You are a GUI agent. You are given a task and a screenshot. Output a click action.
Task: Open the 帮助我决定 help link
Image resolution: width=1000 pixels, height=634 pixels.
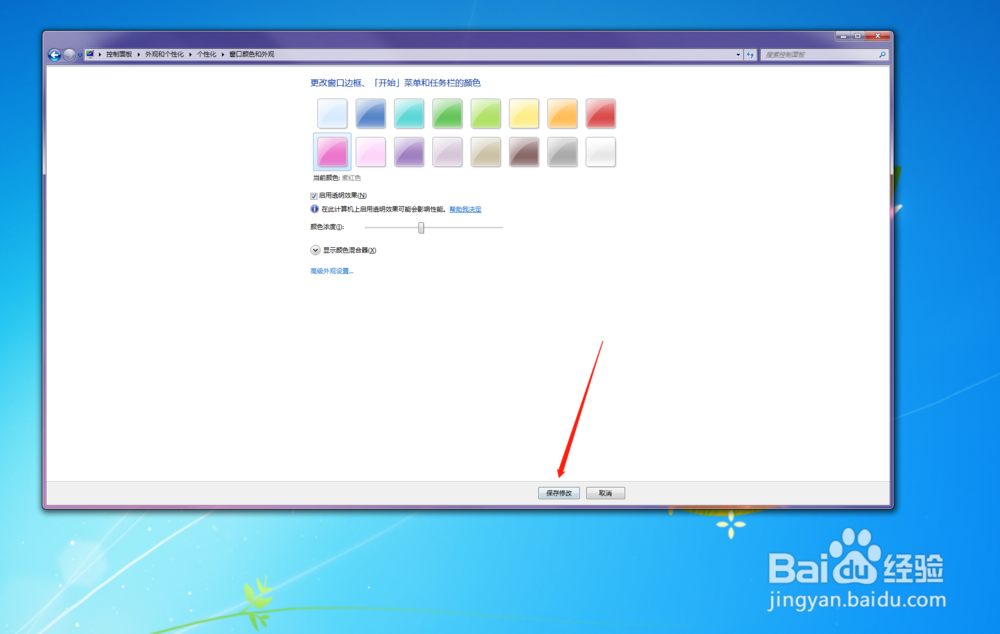click(x=465, y=209)
